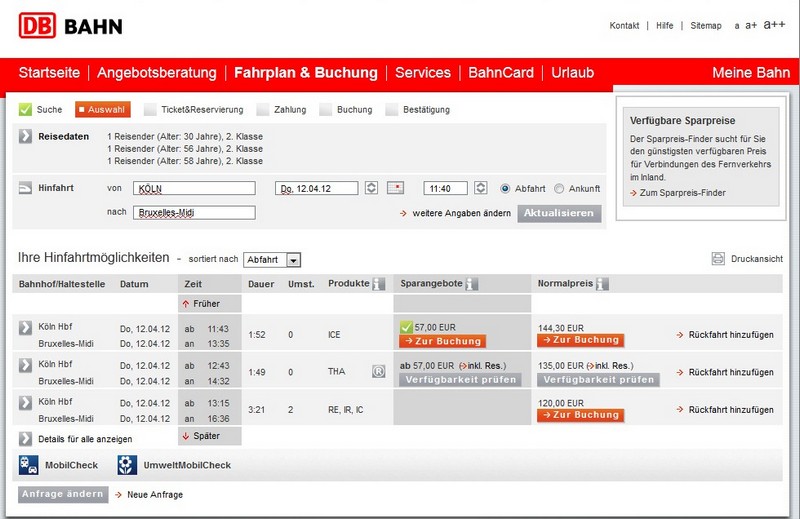800x519 pixels.
Task: Click Verfügbarkeit prüfen for 135,00 EUR
Action: tap(598, 380)
